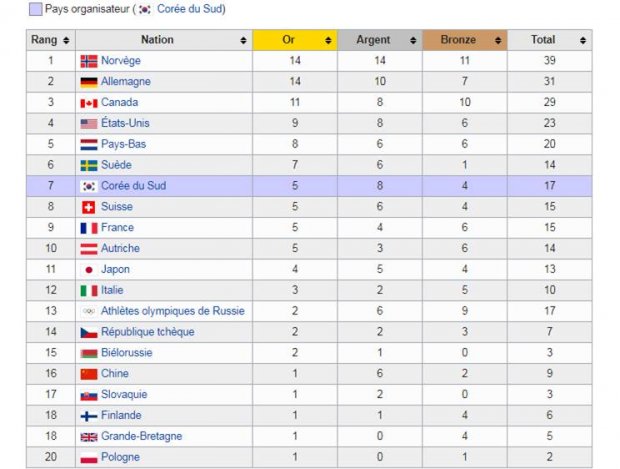Click the Japan flag icon
The width and height of the screenshot is (620, 469).
[x=89, y=269]
